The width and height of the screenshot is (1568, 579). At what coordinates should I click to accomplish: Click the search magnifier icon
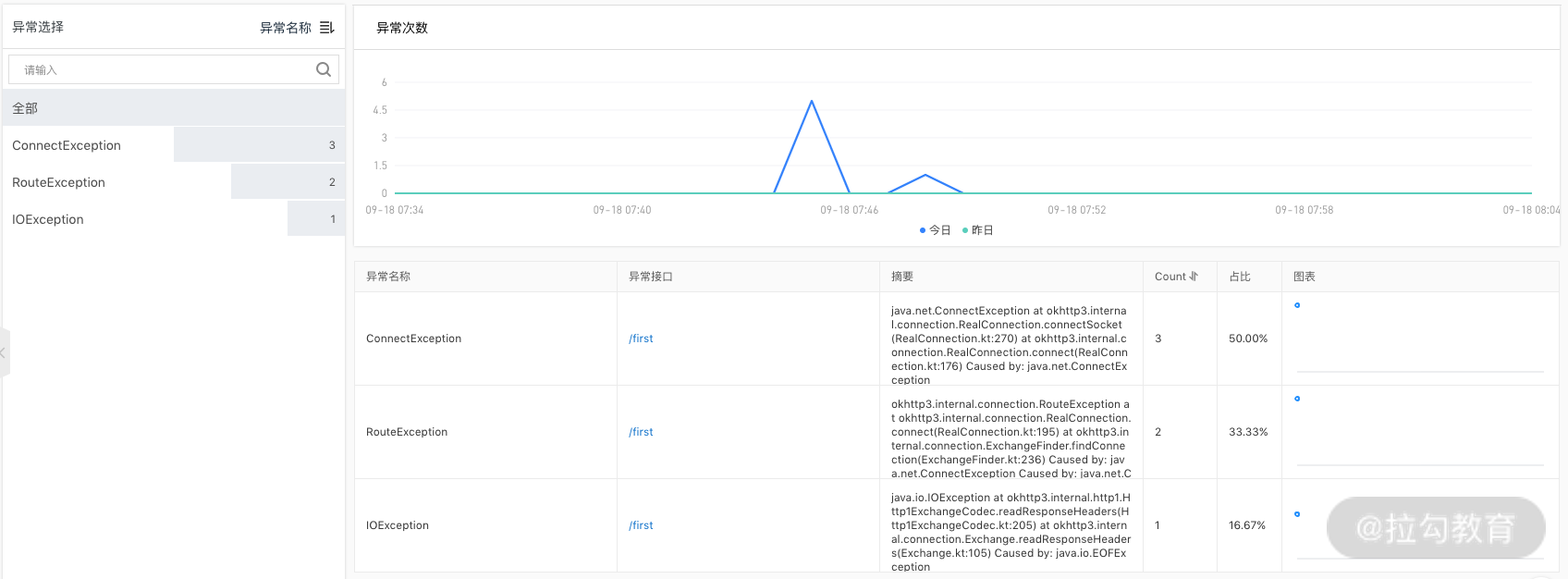[x=323, y=69]
